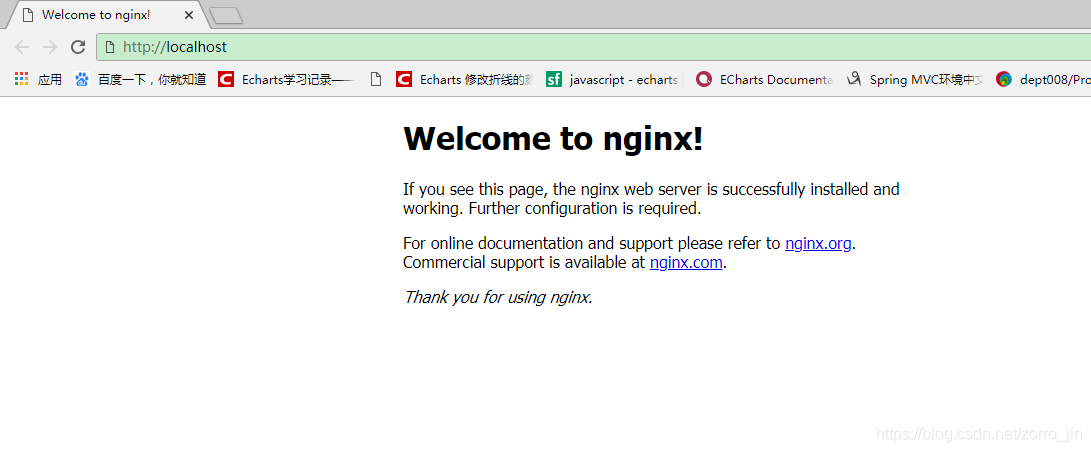Open a new tab with the new-tab button

point(225,15)
